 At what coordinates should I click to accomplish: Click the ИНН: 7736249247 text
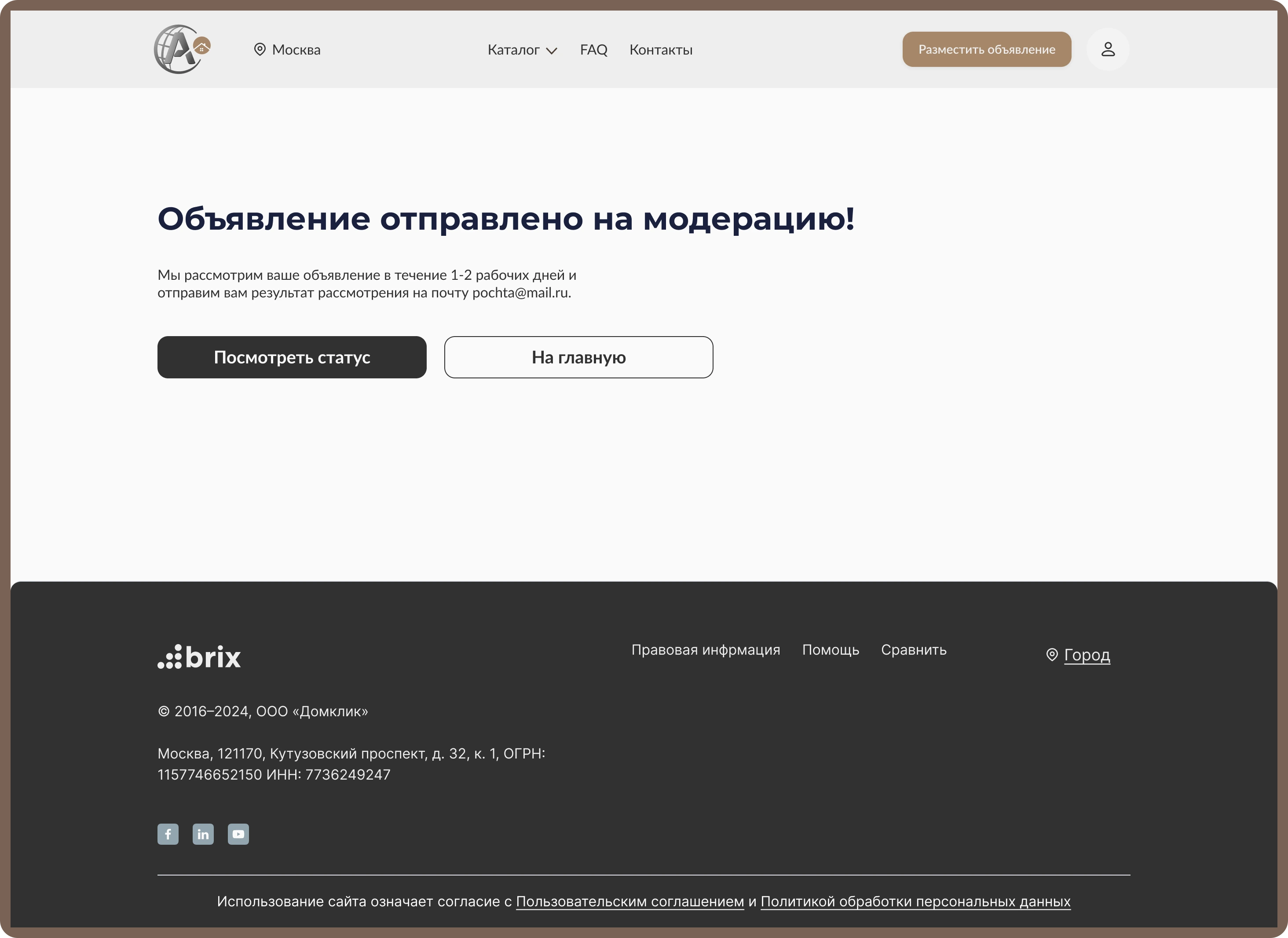click(x=328, y=775)
